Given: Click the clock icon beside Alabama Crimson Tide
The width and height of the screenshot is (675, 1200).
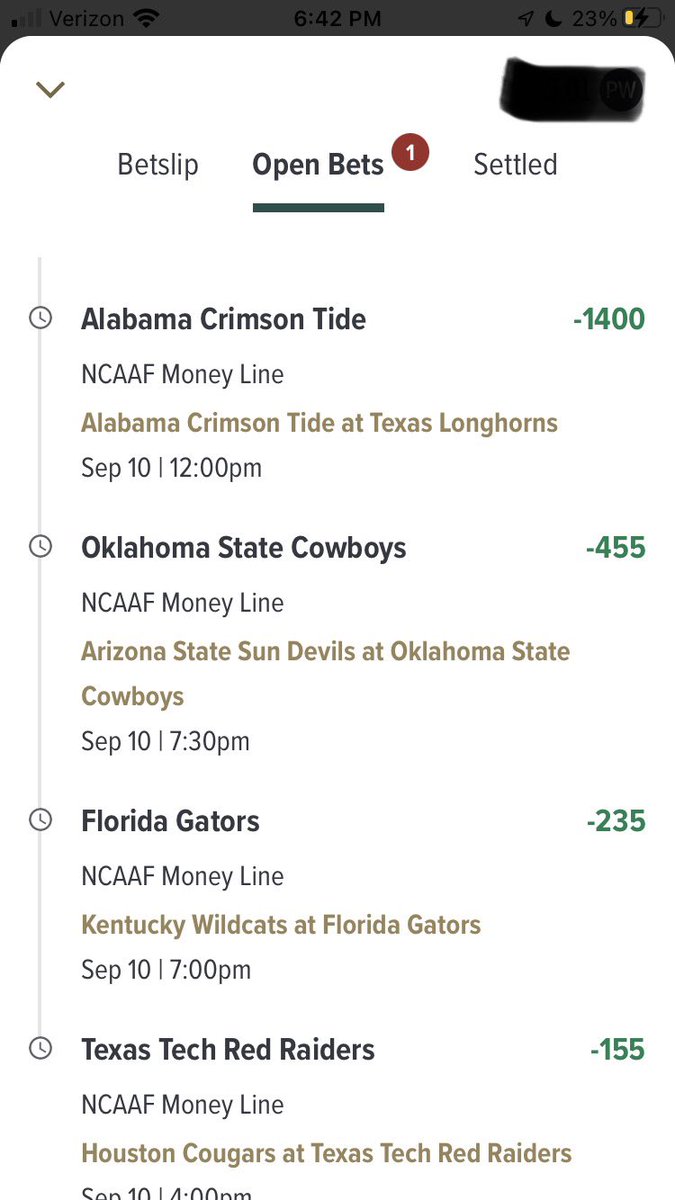Looking at the screenshot, I should (x=40, y=318).
